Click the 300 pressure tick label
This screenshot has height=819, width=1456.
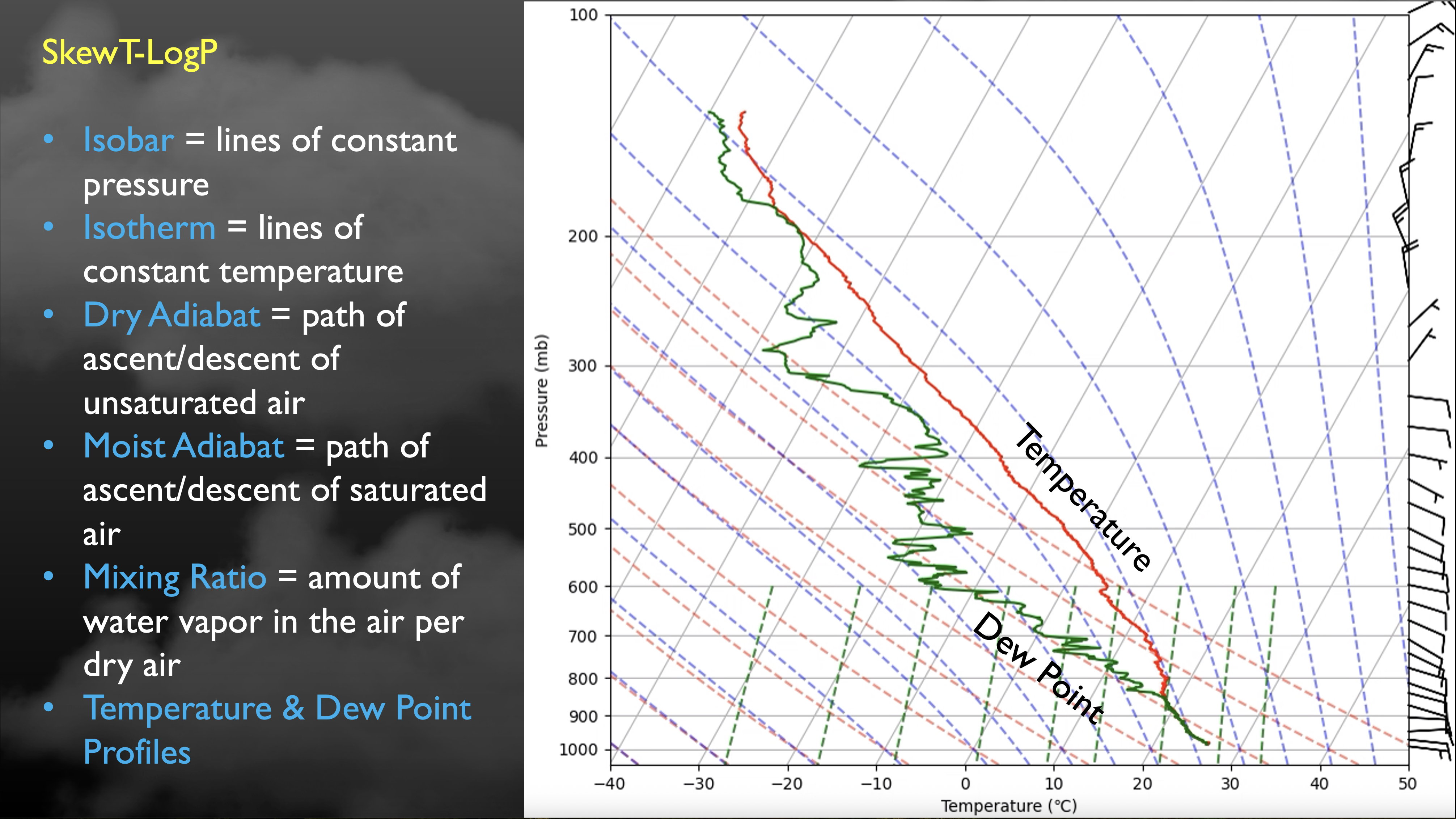pos(583,366)
